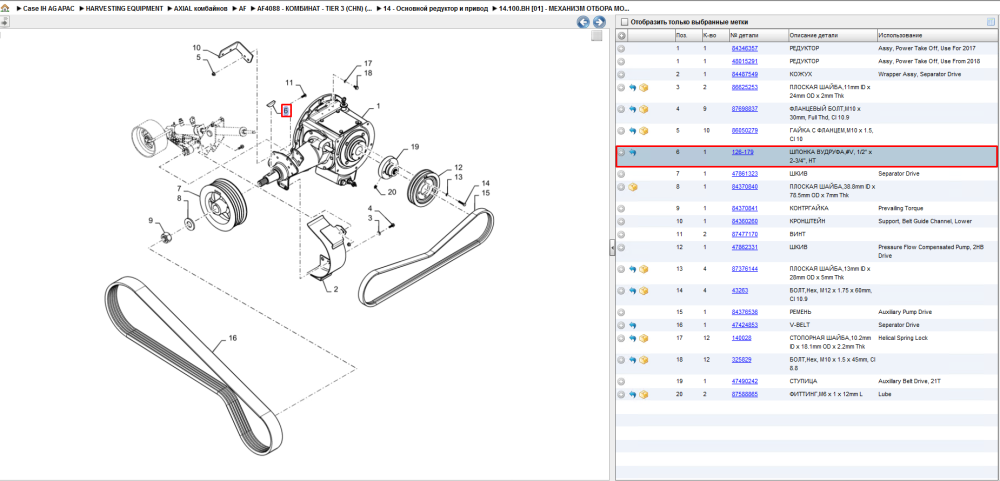This screenshot has width=1000, height=481.
Task: Sort by the 'Описание детали' column header
Action: 831,35
